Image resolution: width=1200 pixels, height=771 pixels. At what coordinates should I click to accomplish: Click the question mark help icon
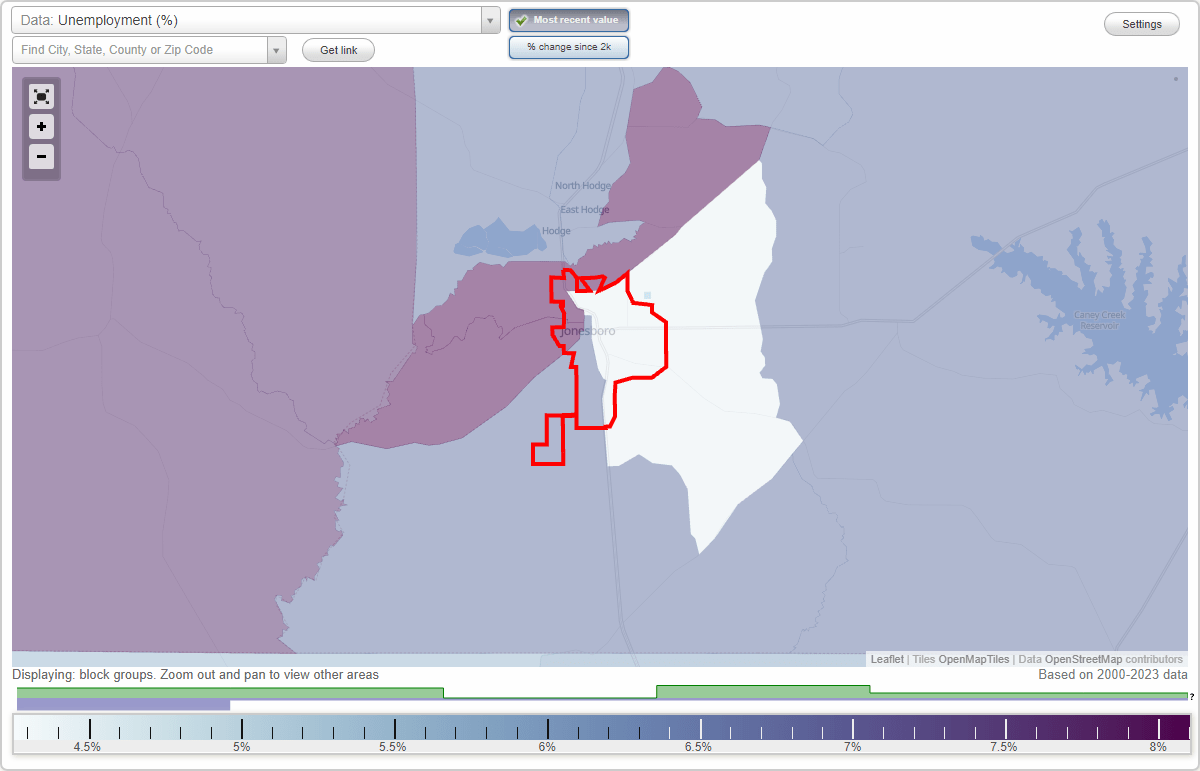click(x=1192, y=697)
